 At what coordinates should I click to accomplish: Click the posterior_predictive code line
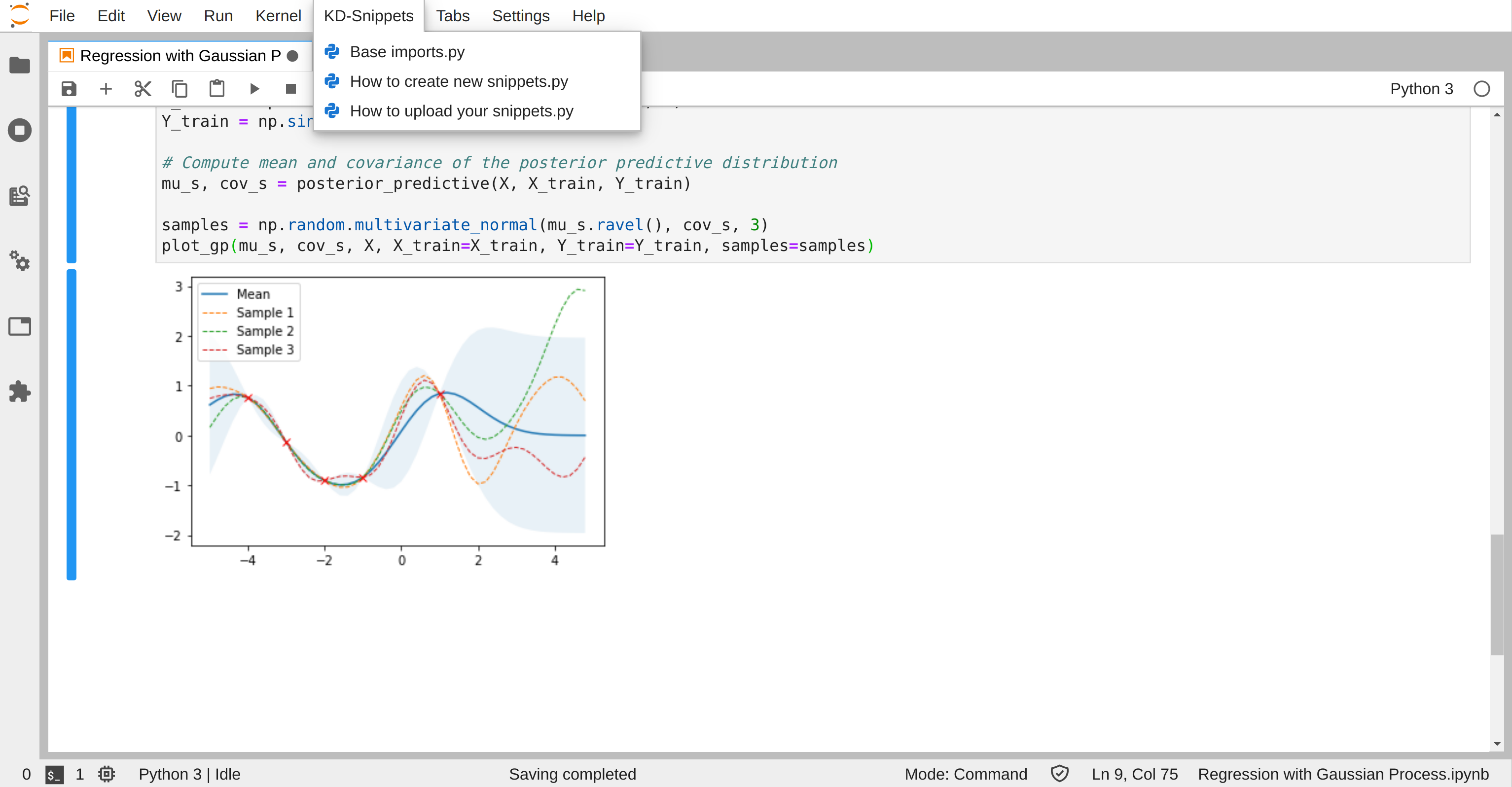tap(426, 184)
